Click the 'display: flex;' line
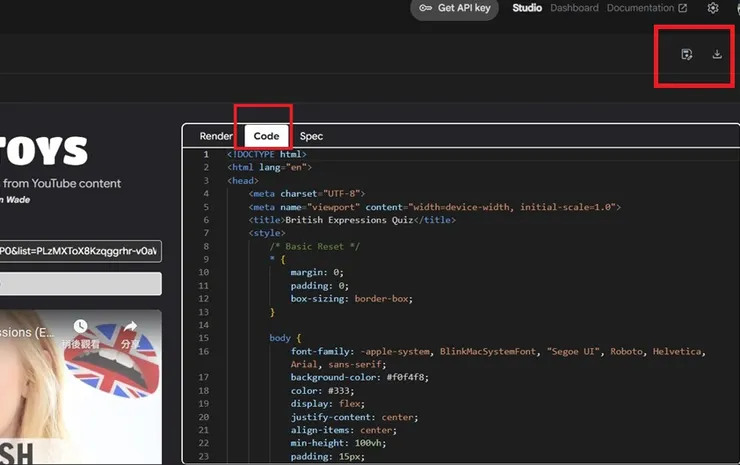The width and height of the screenshot is (740, 465). click(328, 404)
